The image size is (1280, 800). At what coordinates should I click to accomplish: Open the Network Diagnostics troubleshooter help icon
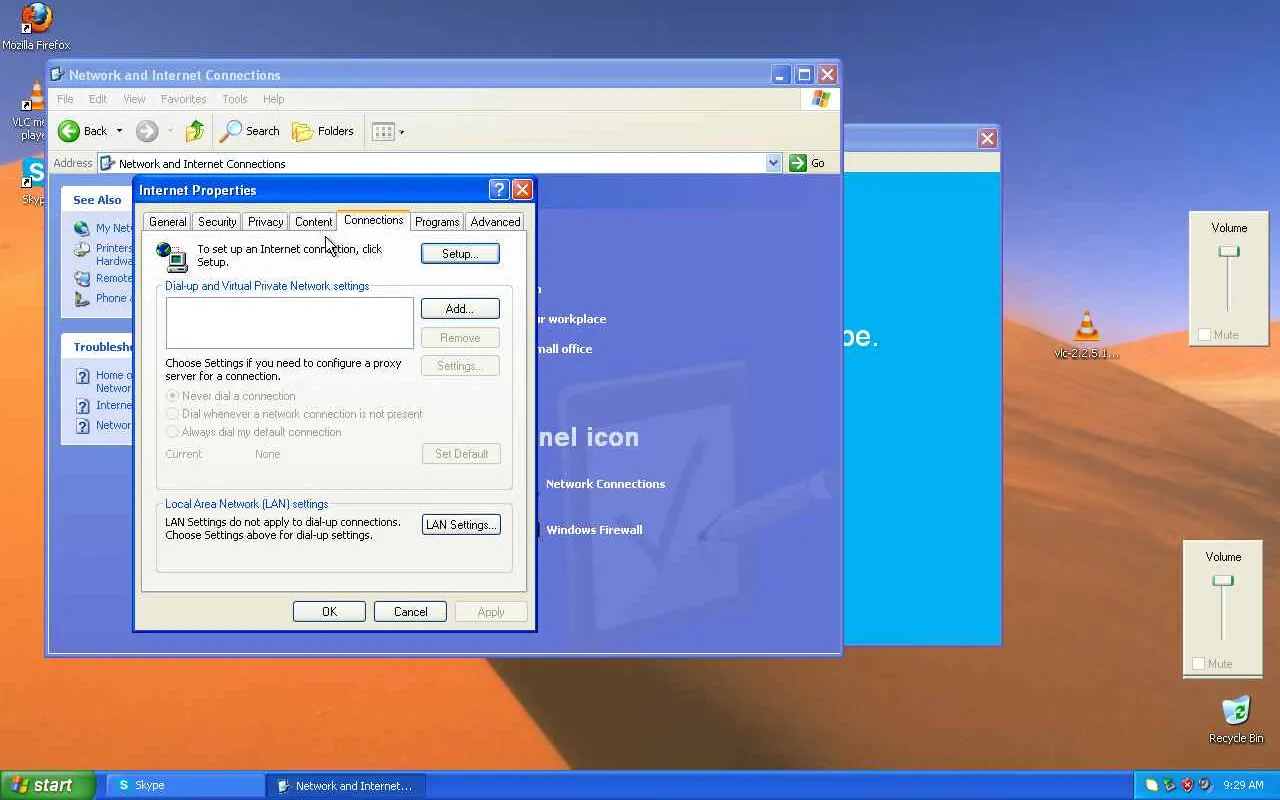pyautogui.click(x=83, y=426)
